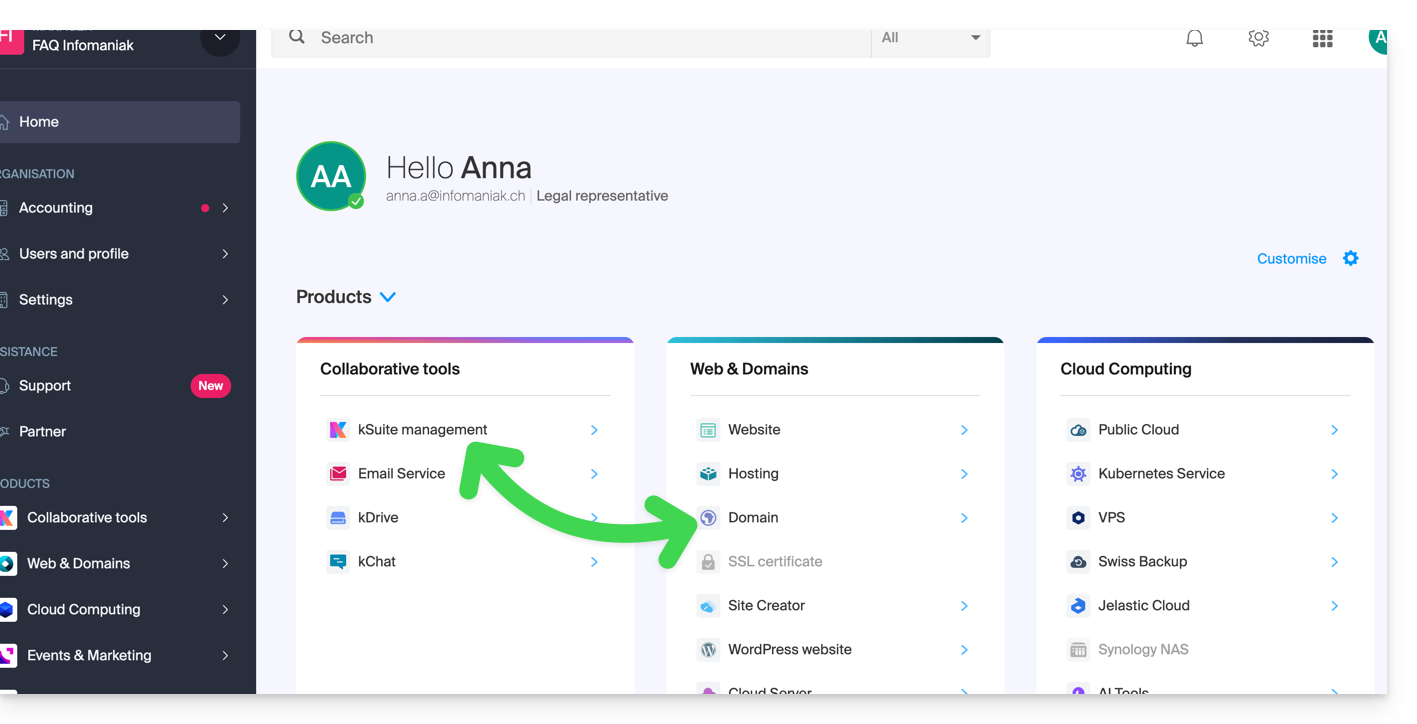
Task: Click the Kubernetes Service icon
Action: (1078, 474)
